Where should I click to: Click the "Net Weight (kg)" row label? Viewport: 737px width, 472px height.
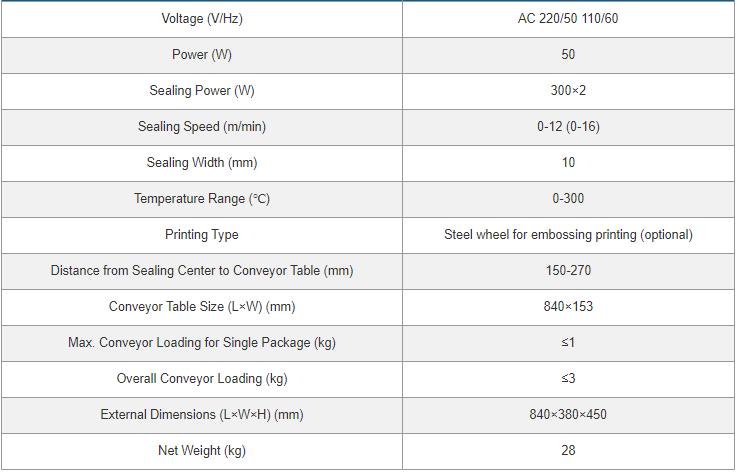(201, 451)
